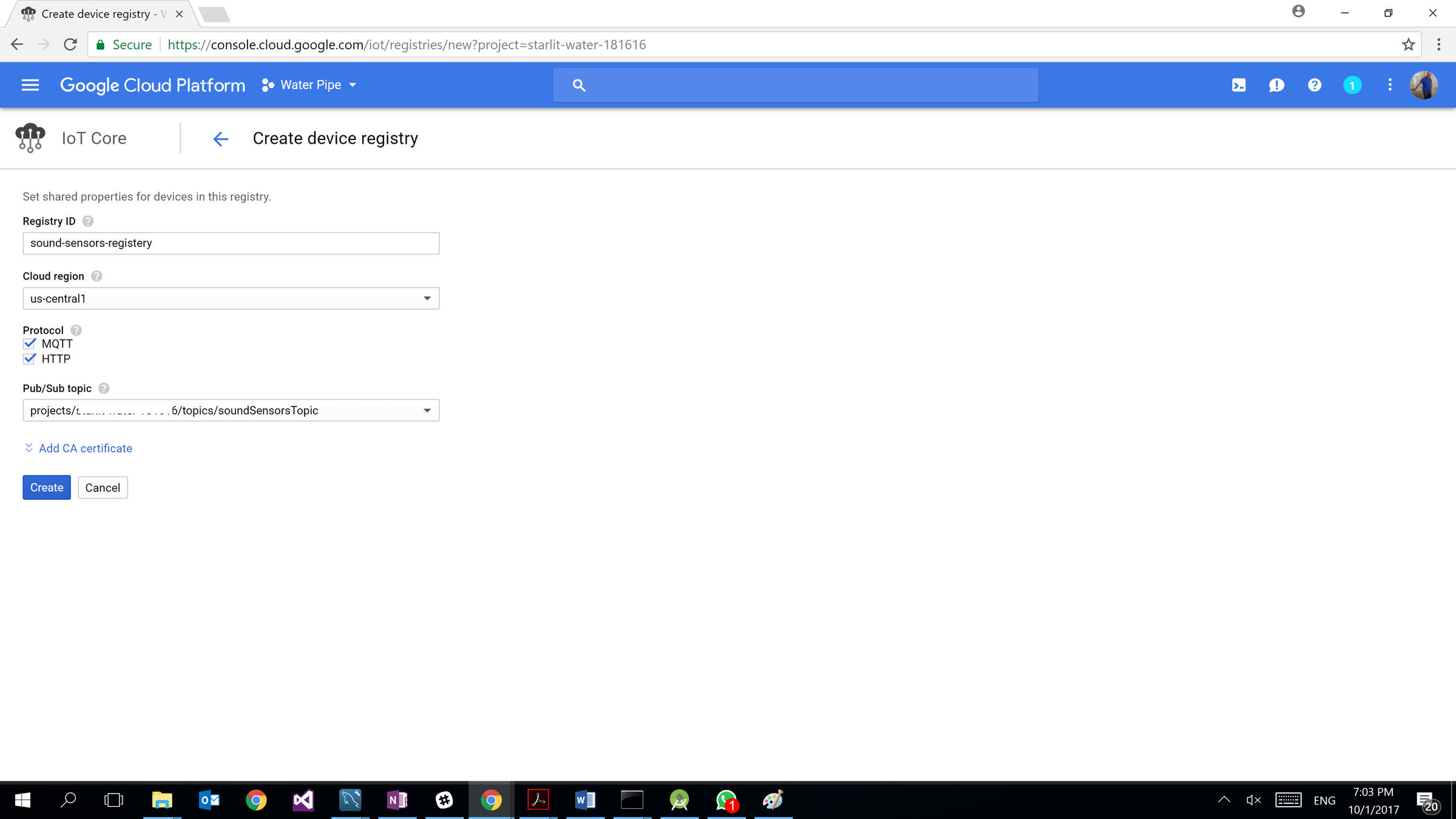Open the Pub/Sub topic dropdown

[x=231, y=411]
